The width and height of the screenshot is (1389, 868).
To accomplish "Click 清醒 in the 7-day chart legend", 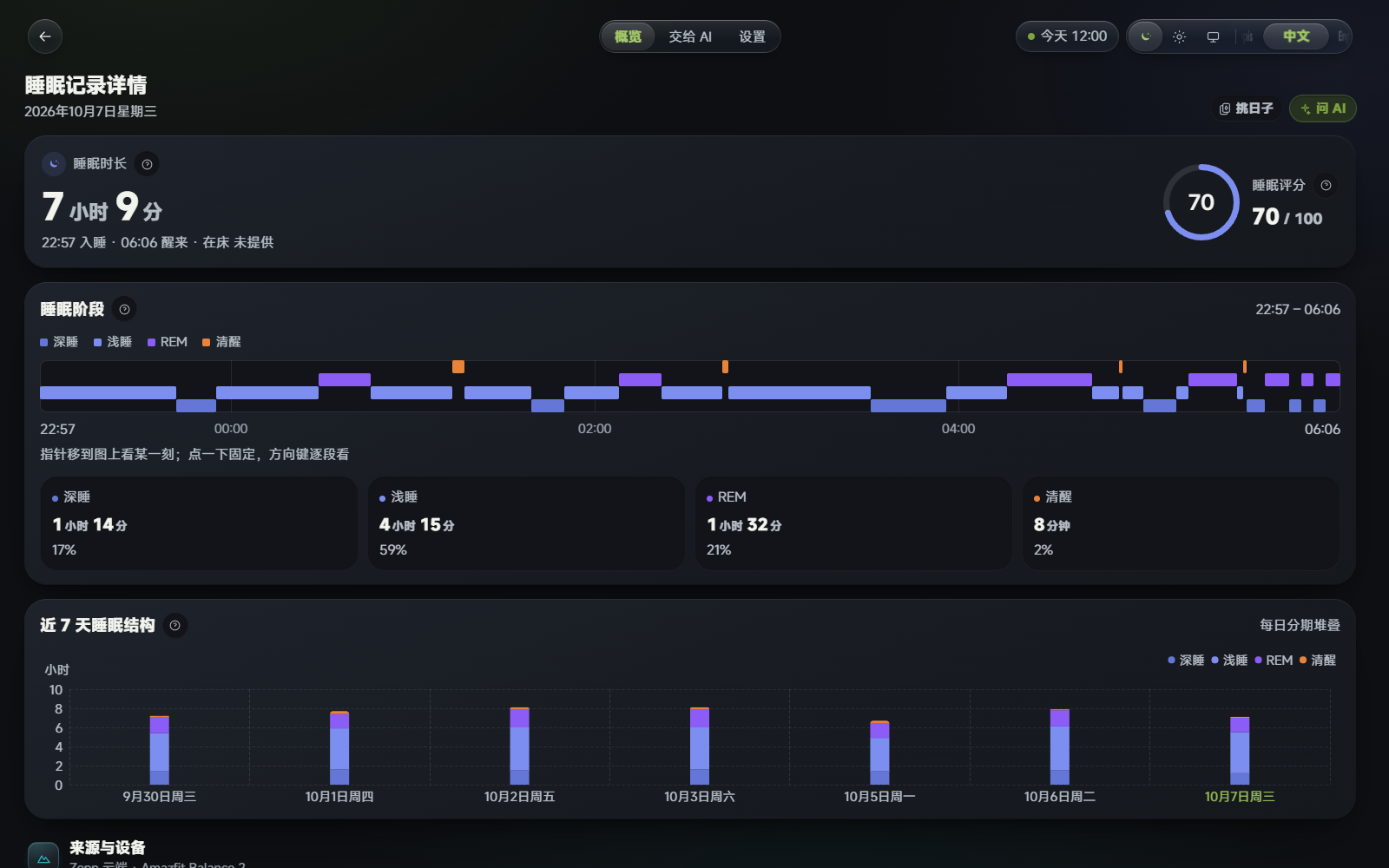I will point(1318,661).
